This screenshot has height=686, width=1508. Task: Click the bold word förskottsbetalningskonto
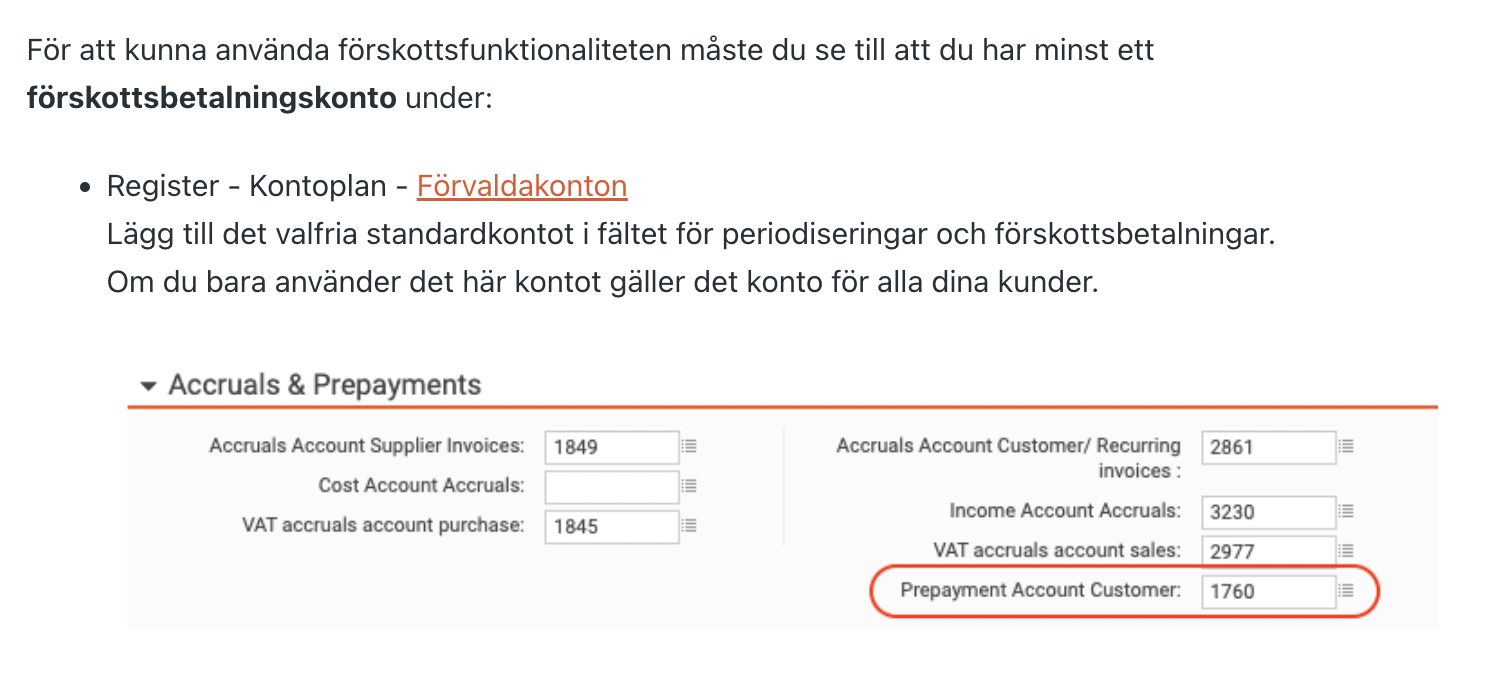[x=211, y=100]
